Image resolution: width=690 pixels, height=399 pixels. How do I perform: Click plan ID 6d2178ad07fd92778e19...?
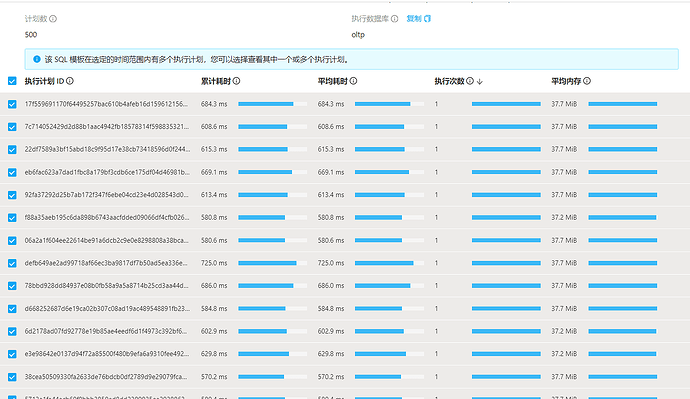click(x=106, y=331)
